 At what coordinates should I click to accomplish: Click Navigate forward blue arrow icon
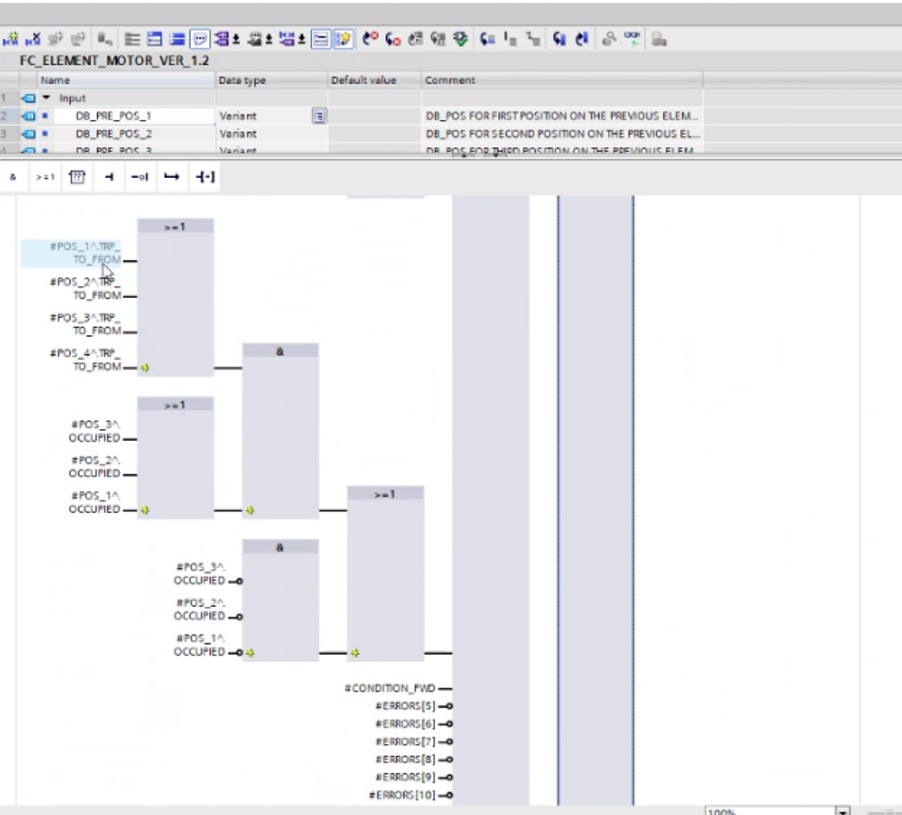coord(582,39)
